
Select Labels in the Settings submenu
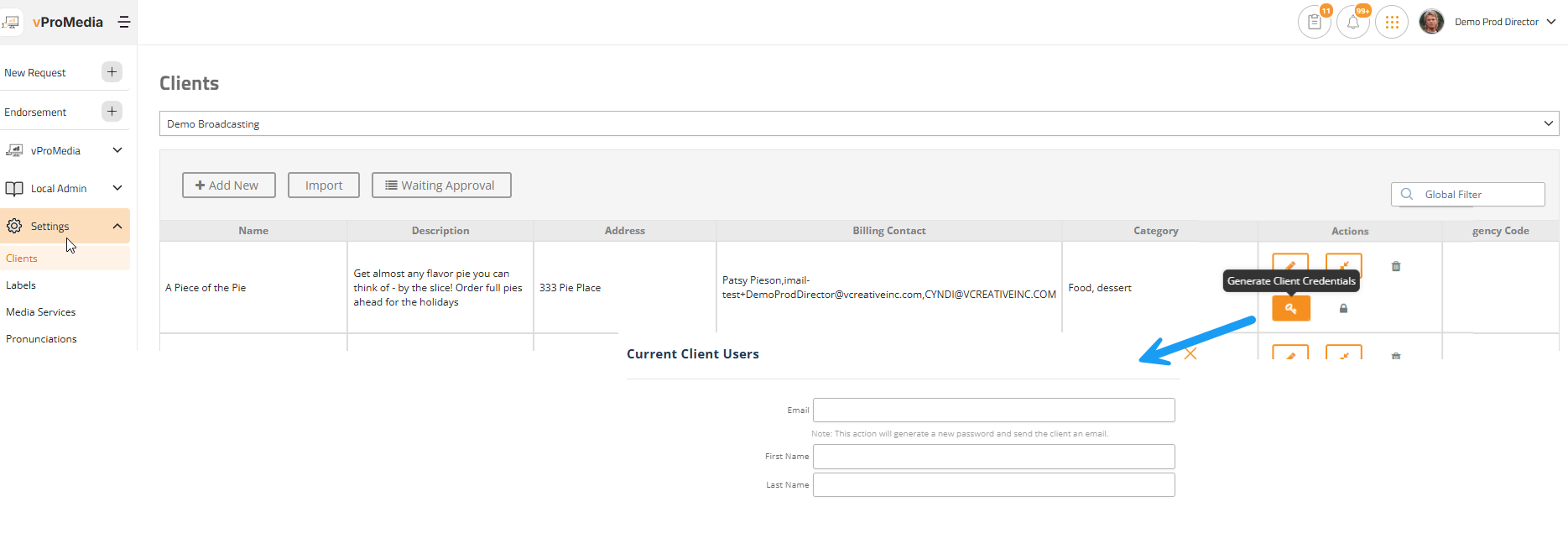[21, 285]
